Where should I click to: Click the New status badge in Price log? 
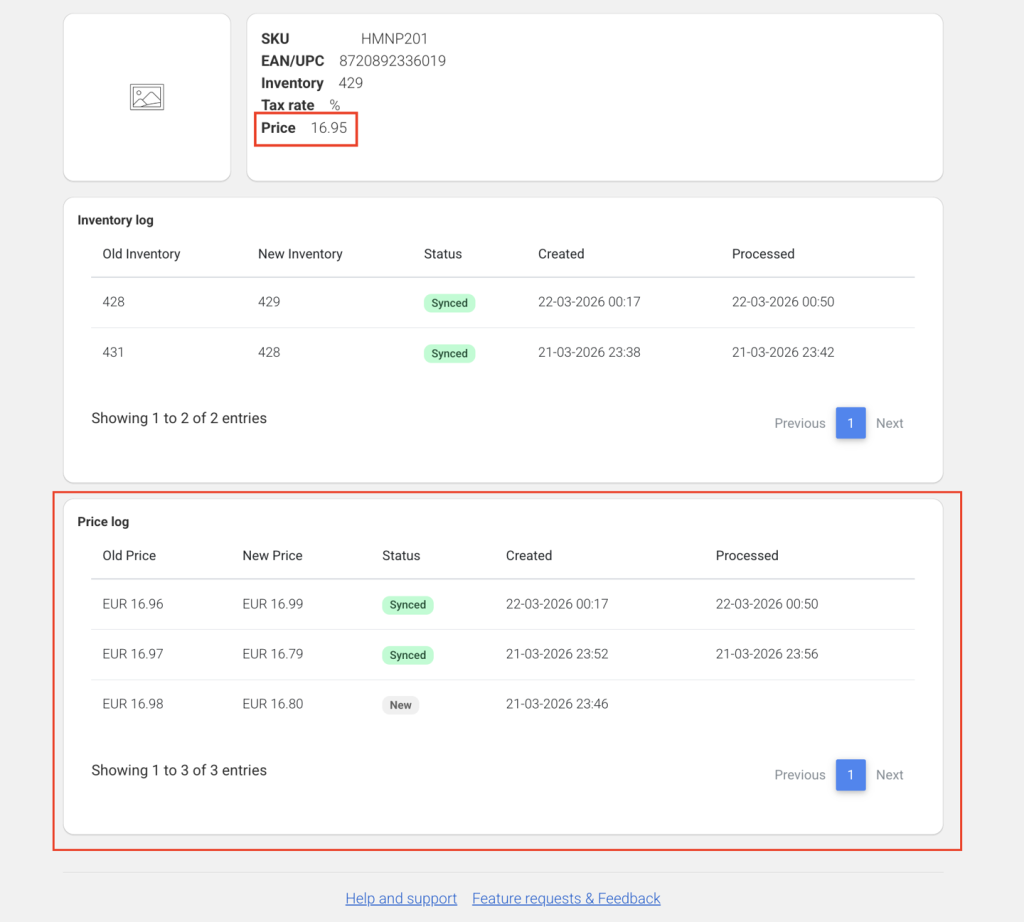click(x=400, y=705)
